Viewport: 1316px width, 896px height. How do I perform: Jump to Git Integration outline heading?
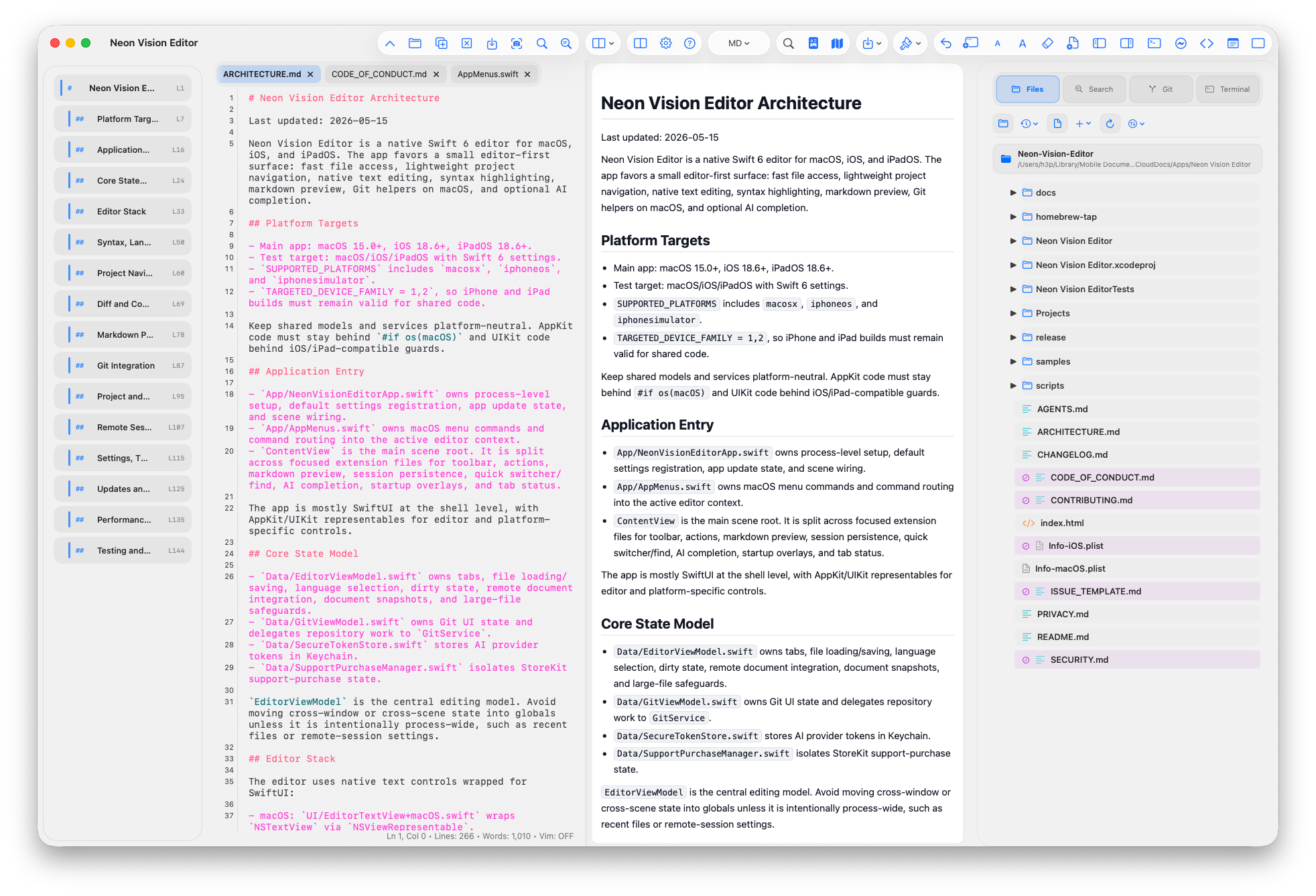[x=123, y=366]
